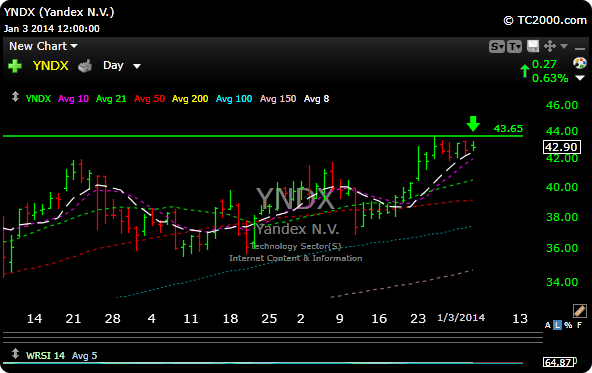Open the T dropdown button
592x373 pixels.
click(x=514, y=46)
